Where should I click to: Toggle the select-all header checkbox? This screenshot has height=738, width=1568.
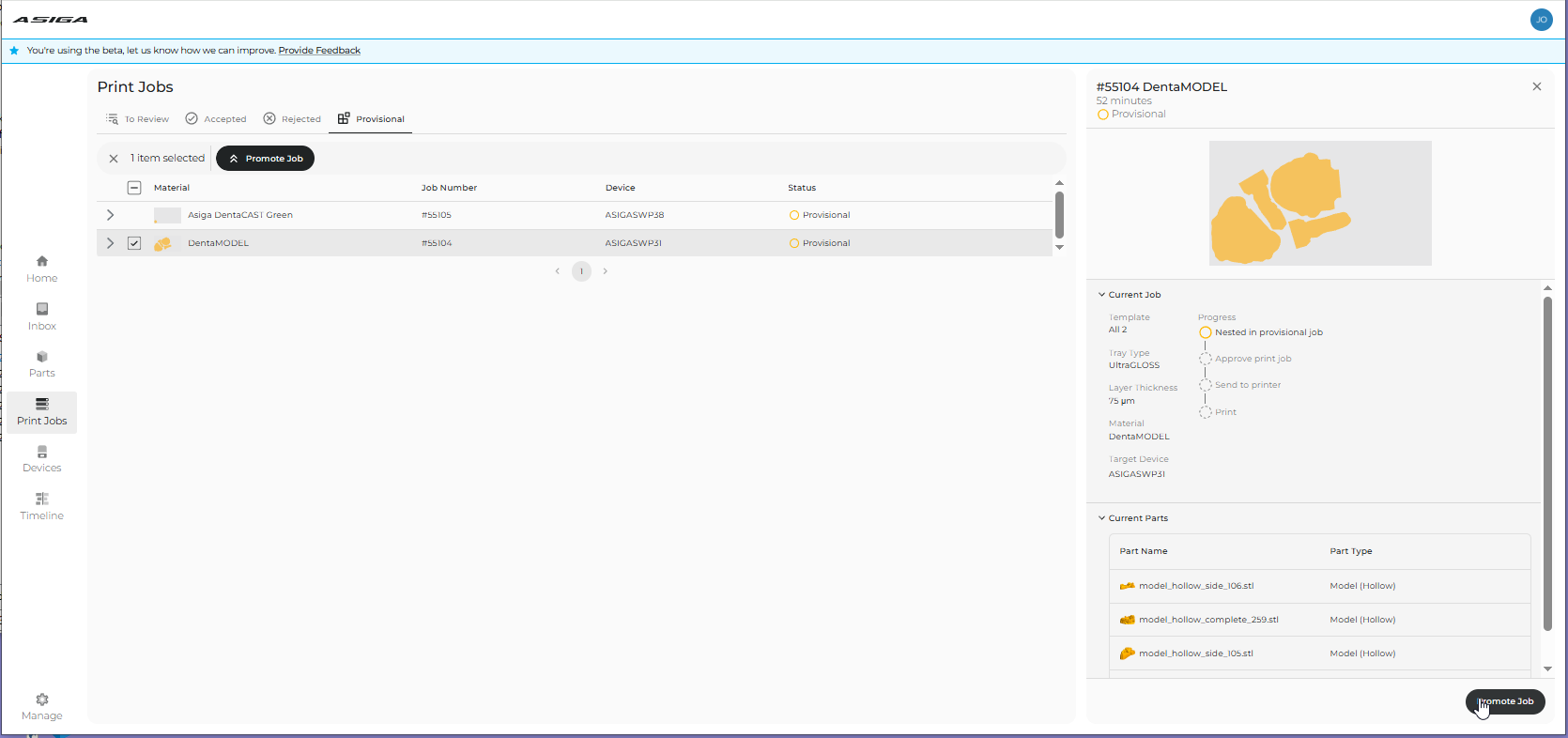(x=134, y=188)
